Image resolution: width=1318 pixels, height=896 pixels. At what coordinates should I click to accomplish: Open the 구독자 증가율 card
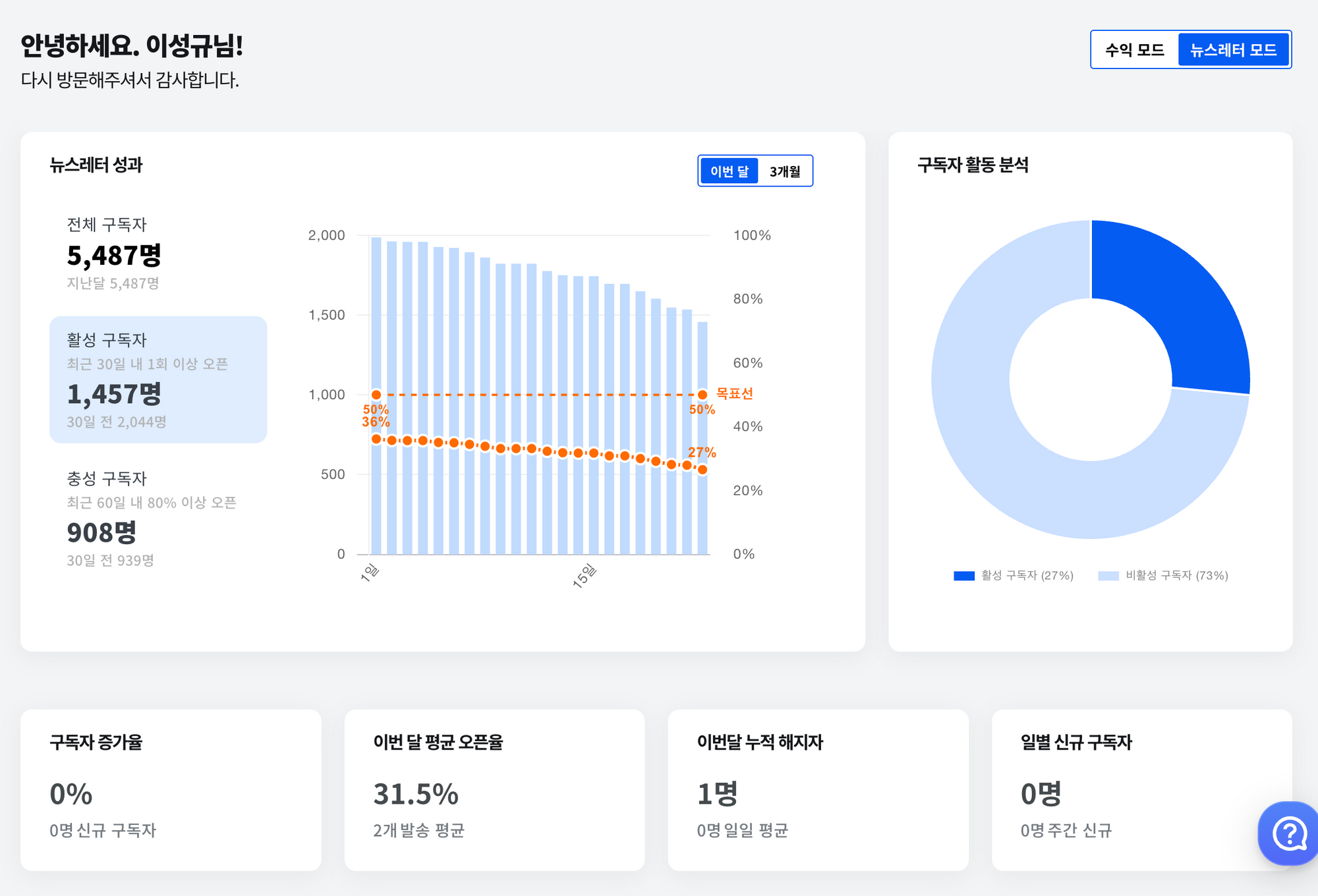[171, 790]
